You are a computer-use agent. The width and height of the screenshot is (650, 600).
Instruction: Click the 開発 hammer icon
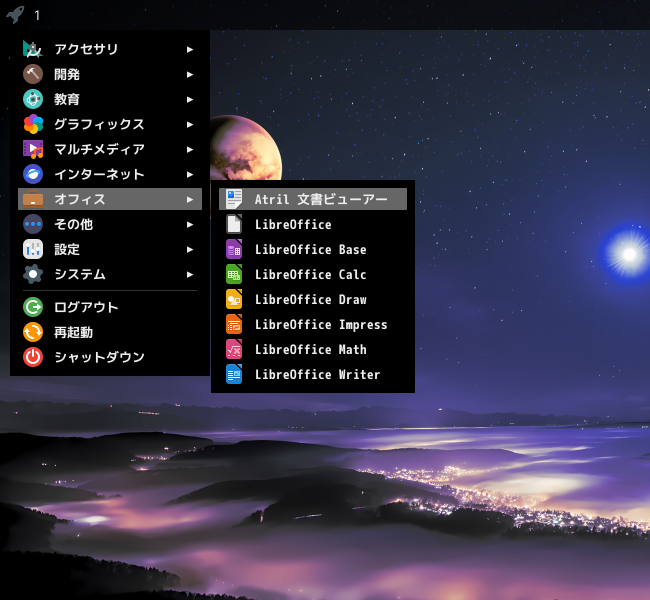tap(33, 74)
